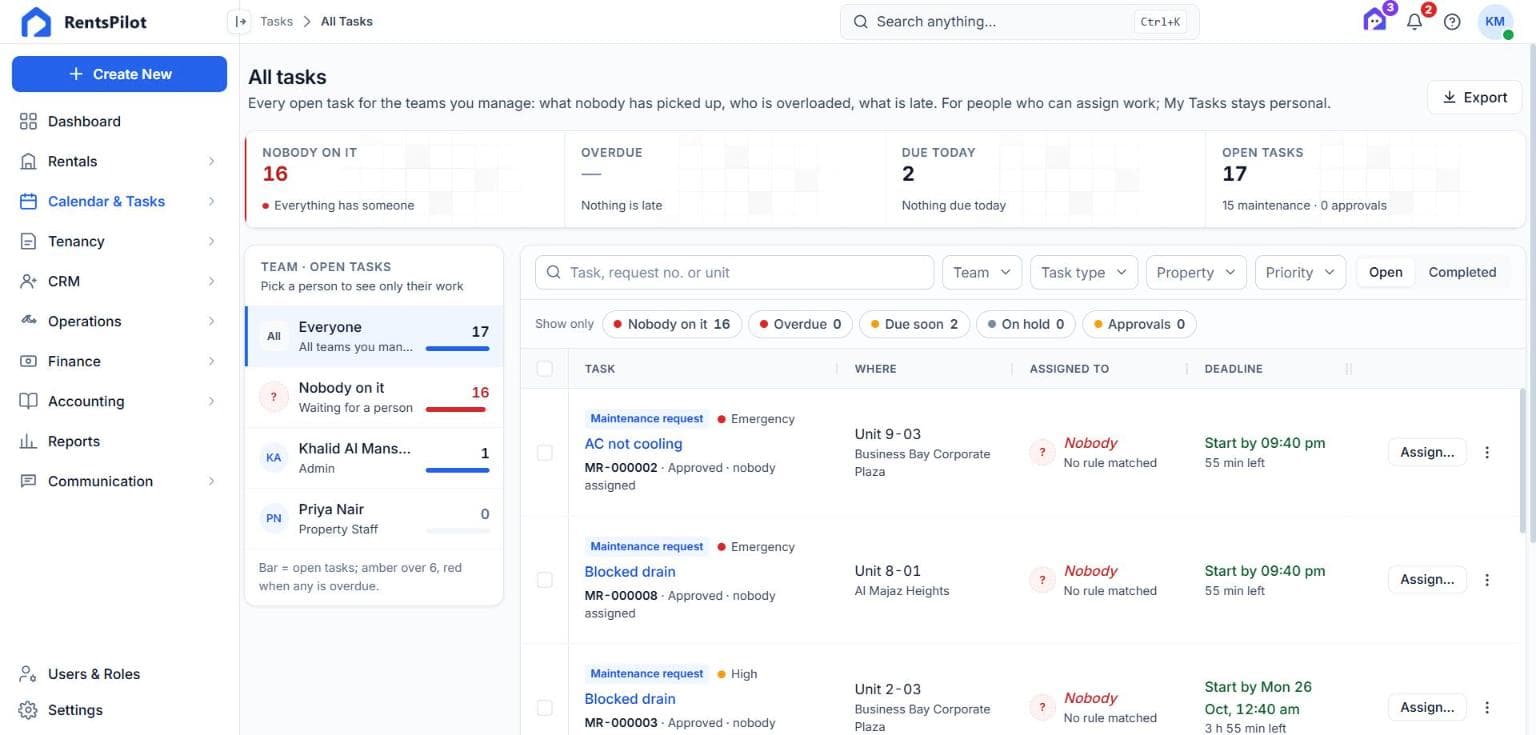
Task: Open the KM user avatar menu
Action: (1496, 22)
